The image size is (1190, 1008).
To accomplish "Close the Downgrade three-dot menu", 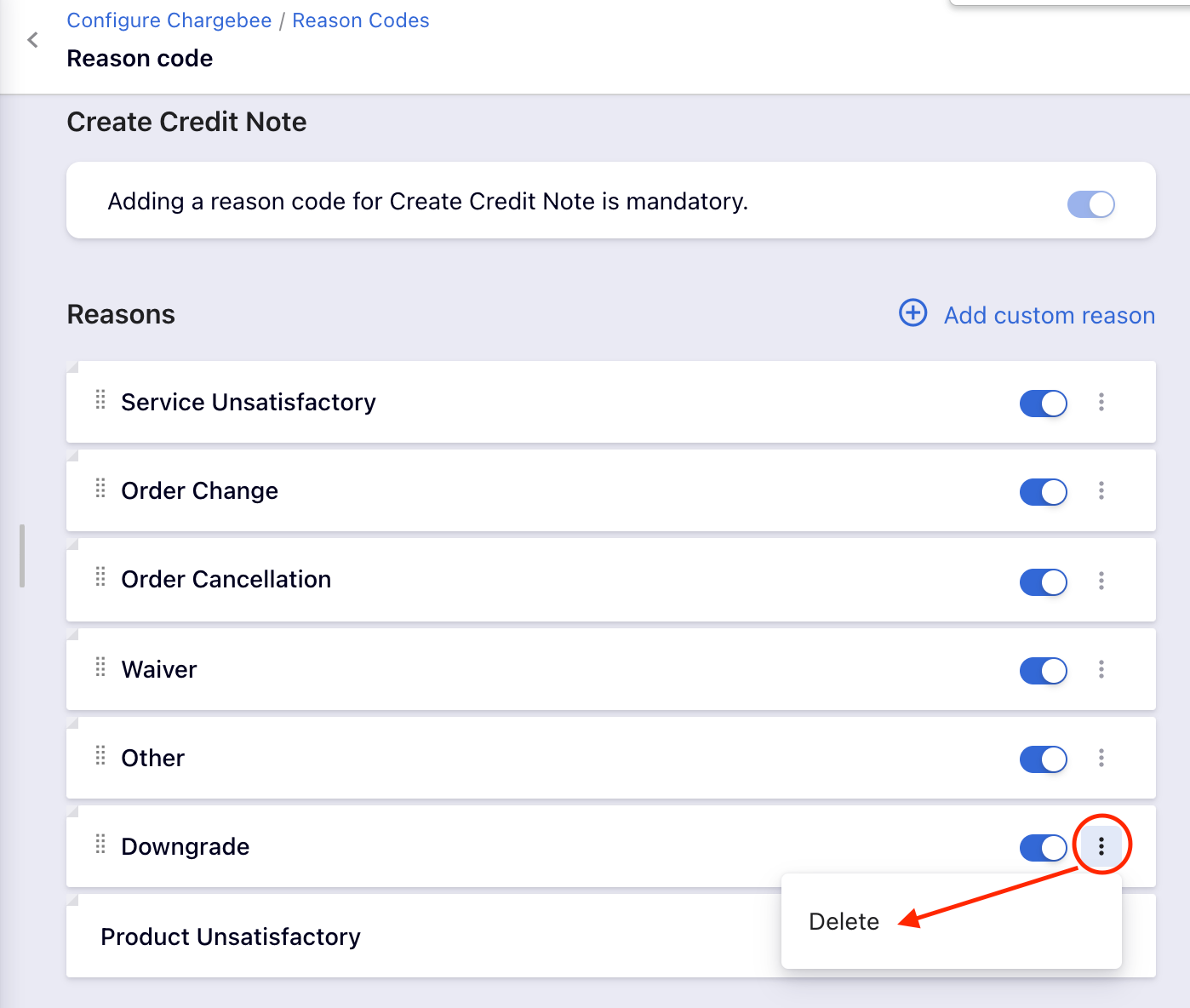I will tap(1101, 846).
